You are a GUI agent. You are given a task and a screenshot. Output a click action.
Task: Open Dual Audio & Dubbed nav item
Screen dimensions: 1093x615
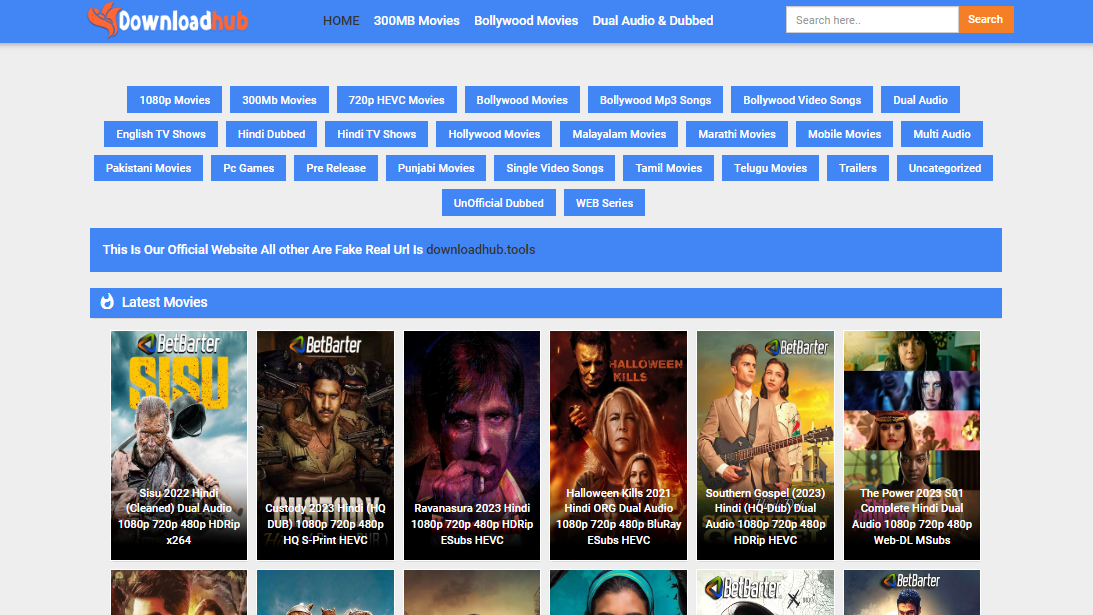pos(652,21)
